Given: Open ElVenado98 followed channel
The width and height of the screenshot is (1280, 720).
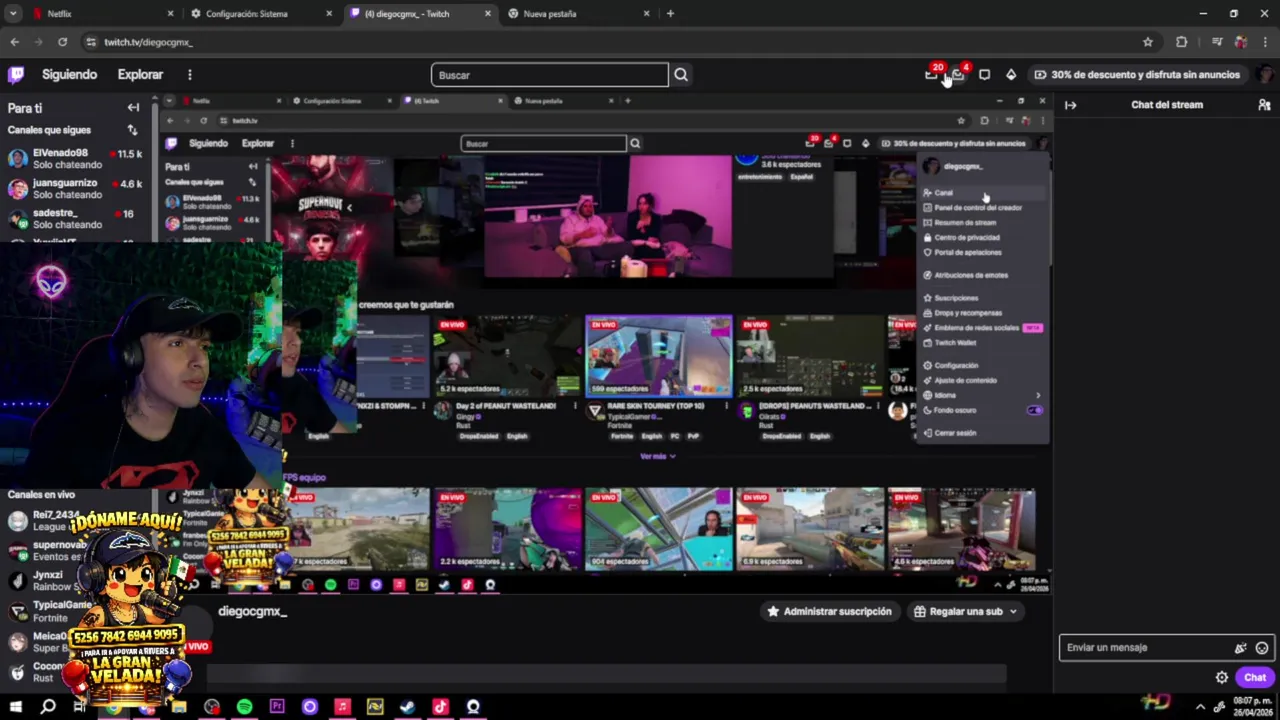Looking at the screenshot, I should coord(75,159).
